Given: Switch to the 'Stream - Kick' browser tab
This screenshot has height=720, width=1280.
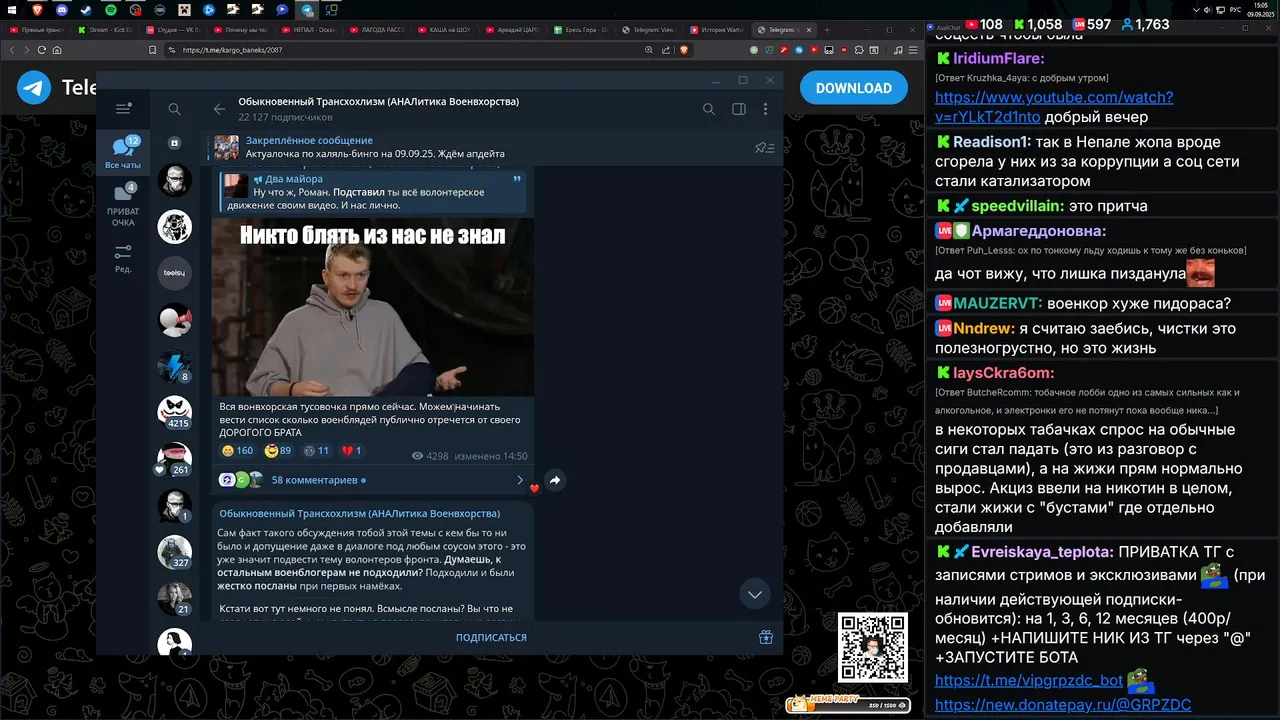Looking at the screenshot, I should tap(105, 30).
